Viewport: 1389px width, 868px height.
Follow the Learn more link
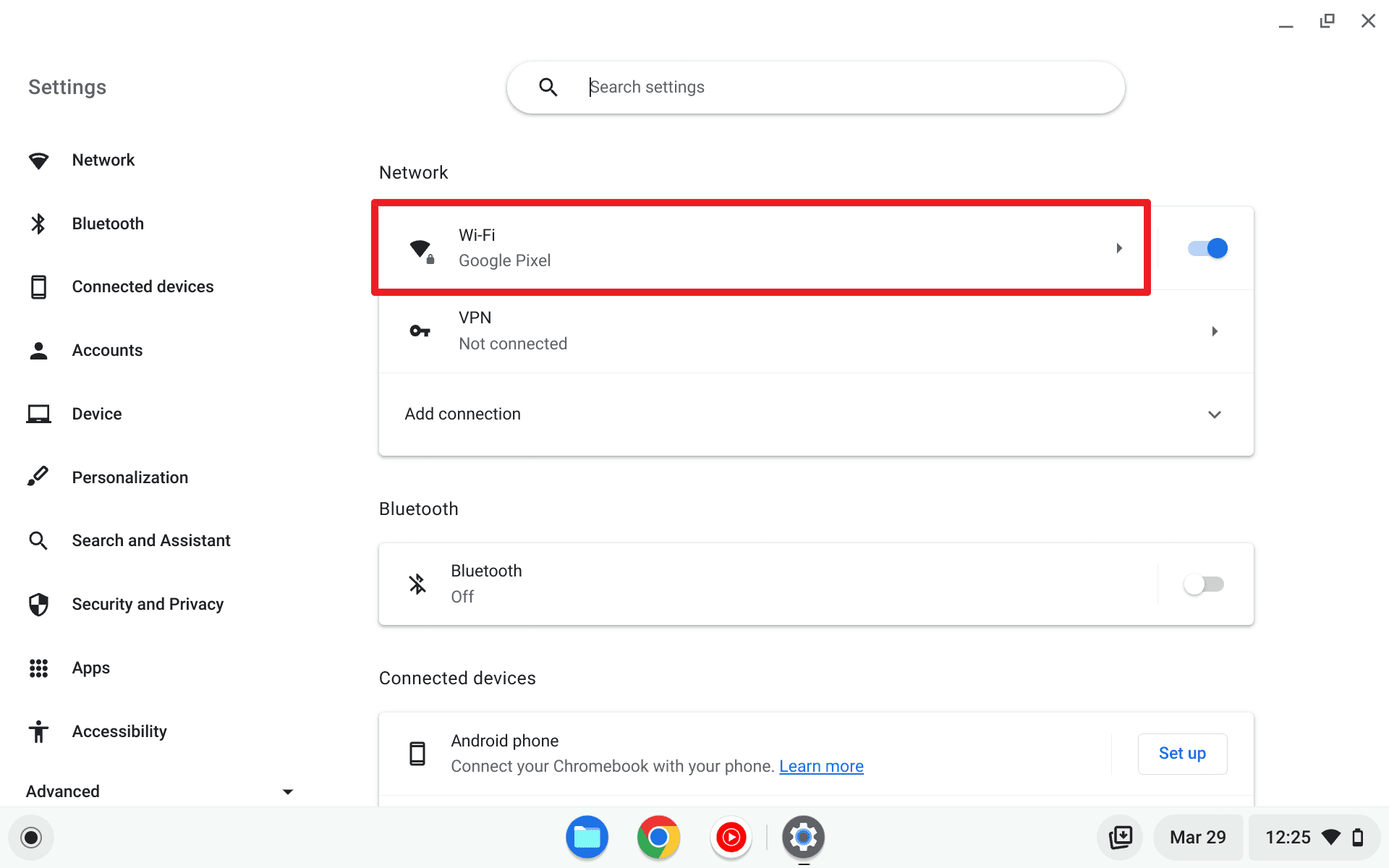click(821, 766)
